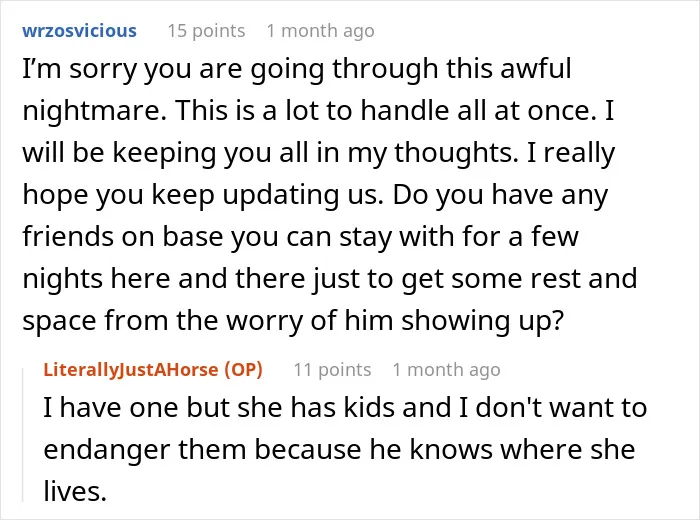The image size is (700, 520).
Task: Visit the LiterallyJustAHorse user profile
Action: click(x=131, y=370)
